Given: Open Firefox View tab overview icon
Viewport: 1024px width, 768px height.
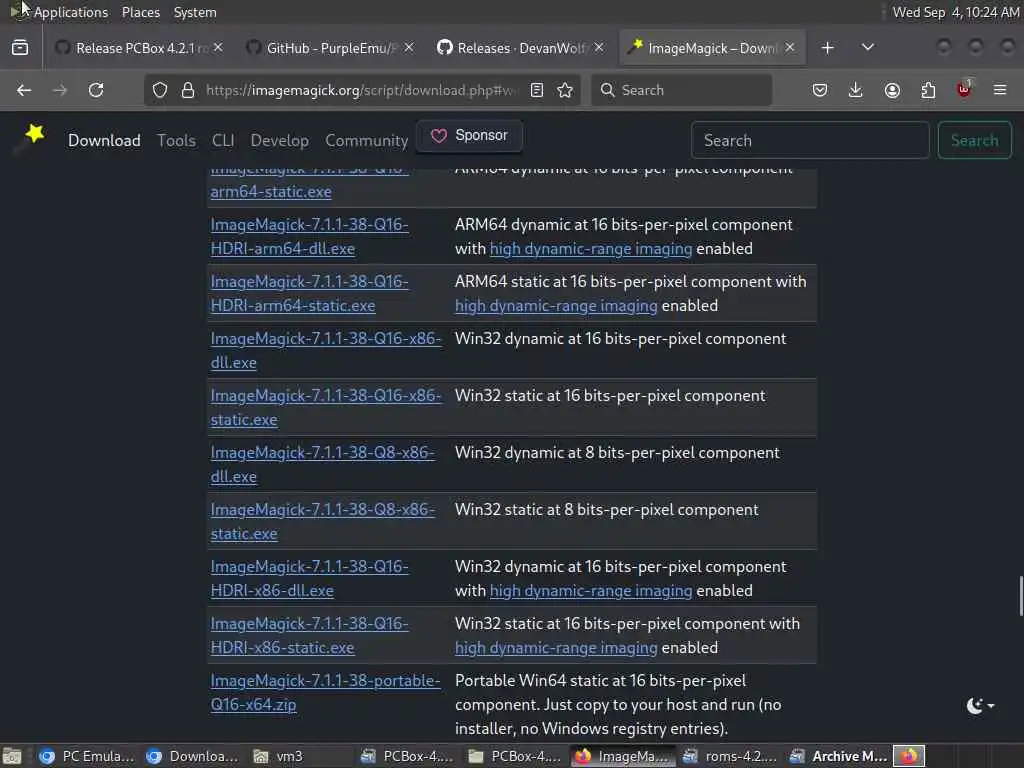Looking at the screenshot, I should coord(20,48).
